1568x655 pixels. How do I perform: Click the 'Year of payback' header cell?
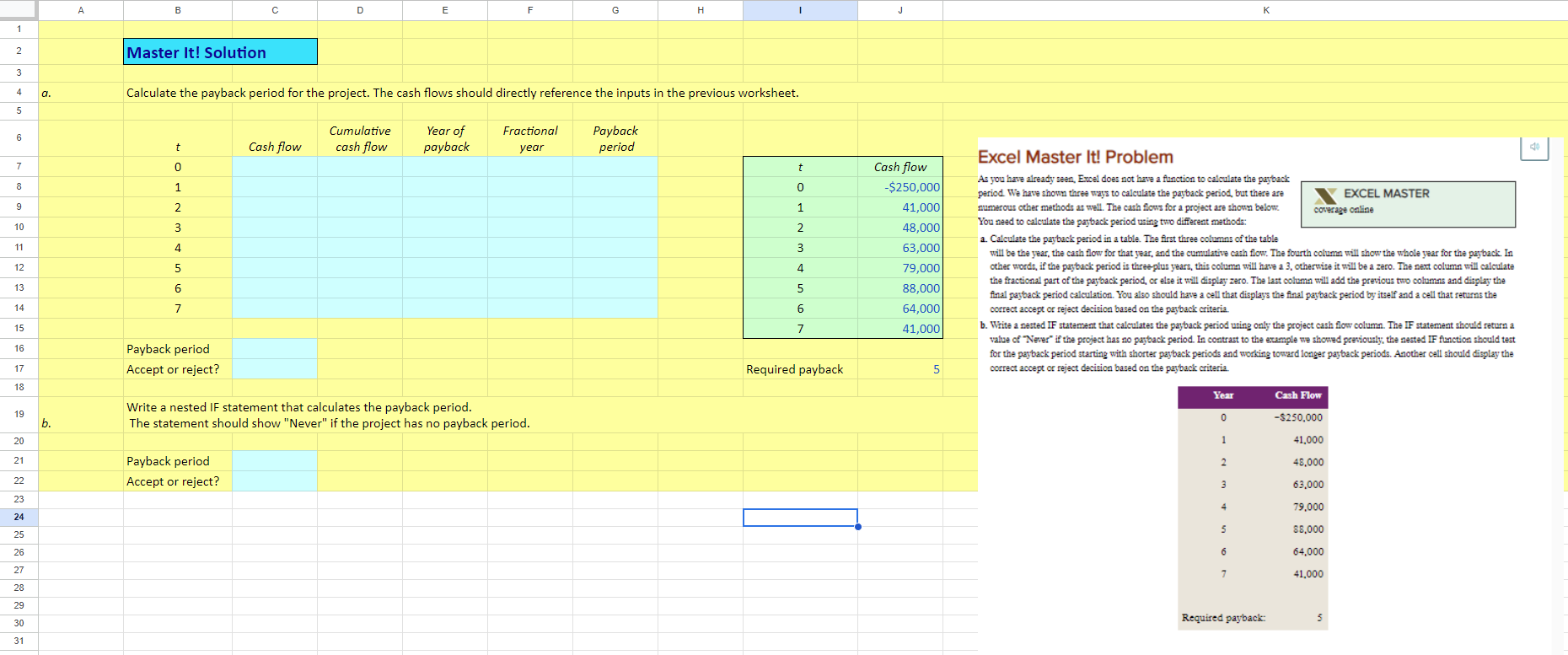pyautogui.click(x=445, y=138)
